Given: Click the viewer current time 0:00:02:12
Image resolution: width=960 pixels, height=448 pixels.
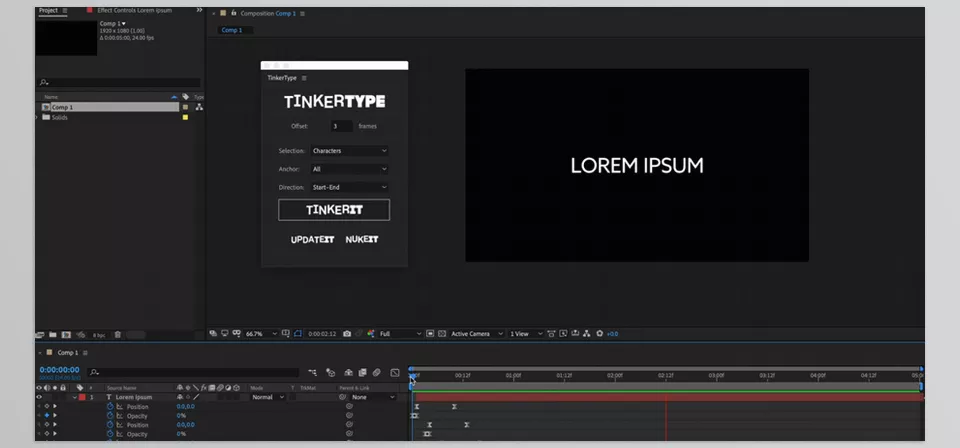Looking at the screenshot, I should (x=322, y=334).
